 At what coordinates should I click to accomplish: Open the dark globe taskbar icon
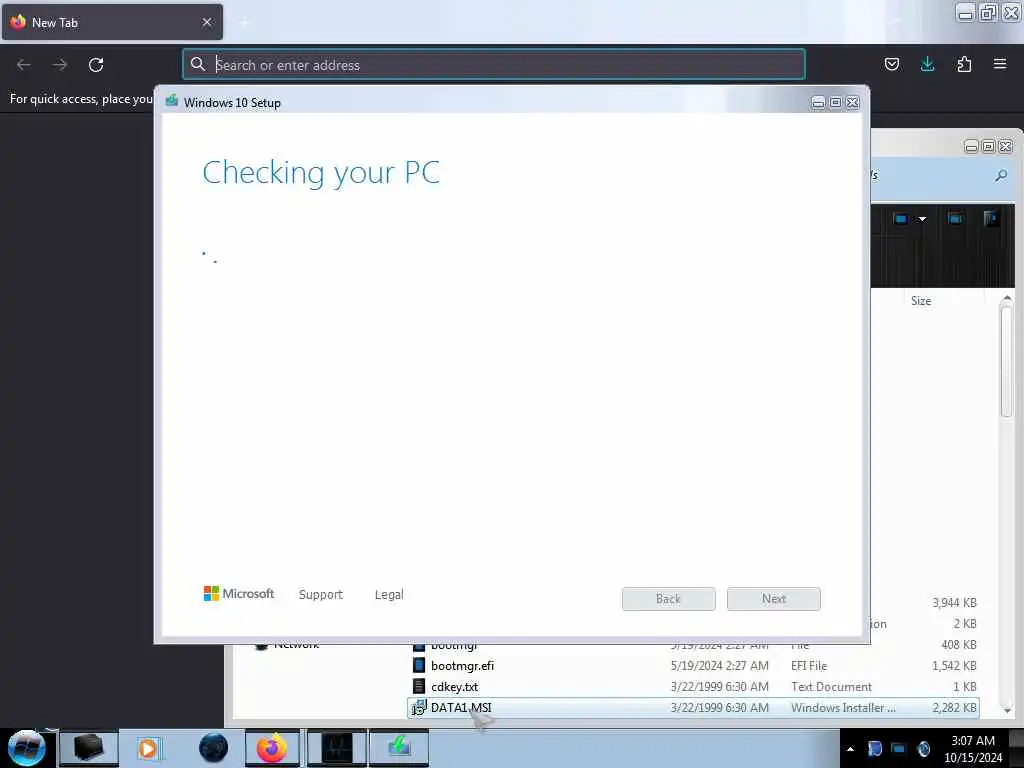point(214,748)
